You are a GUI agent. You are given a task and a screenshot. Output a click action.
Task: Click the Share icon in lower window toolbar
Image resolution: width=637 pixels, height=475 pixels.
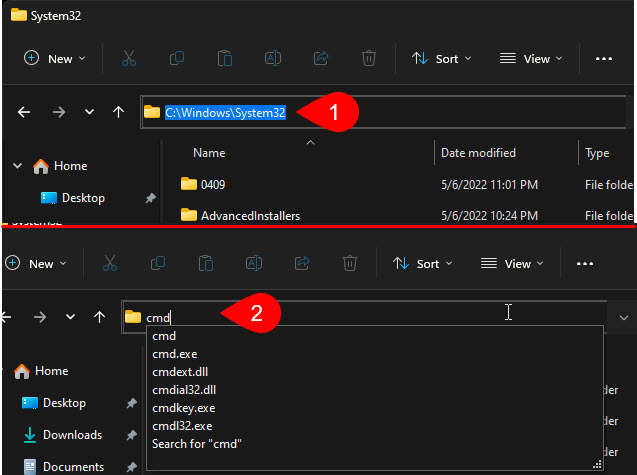(x=302, y=263)
